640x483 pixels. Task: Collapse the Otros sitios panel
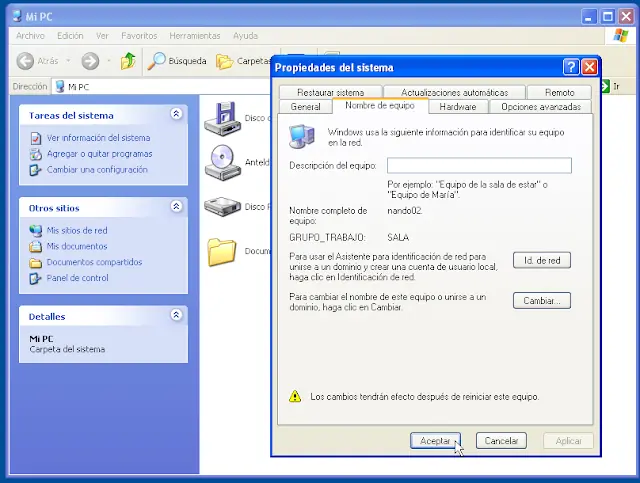[176, 207]
